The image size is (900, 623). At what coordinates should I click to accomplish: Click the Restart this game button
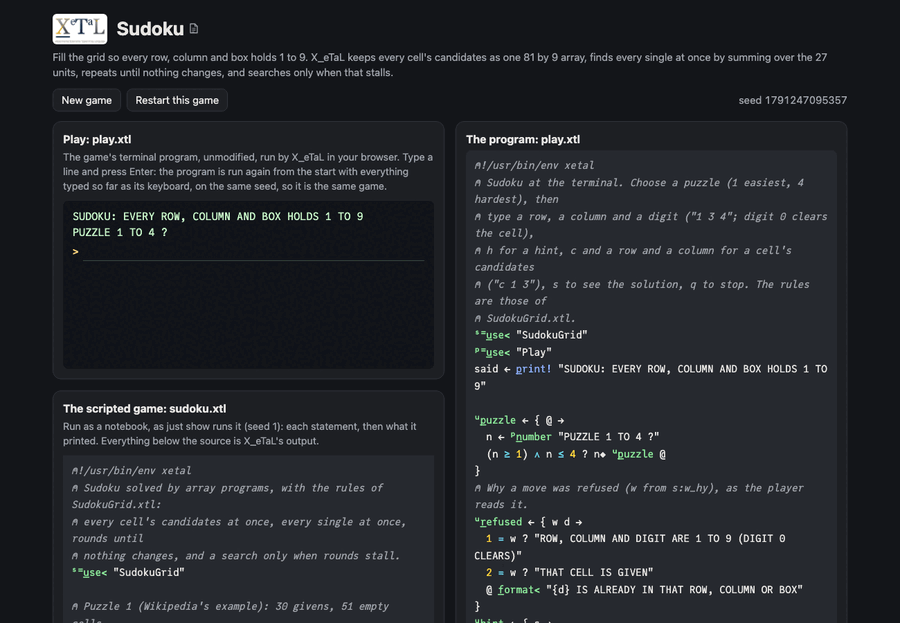pyautogui.click(x=177, y=100)
